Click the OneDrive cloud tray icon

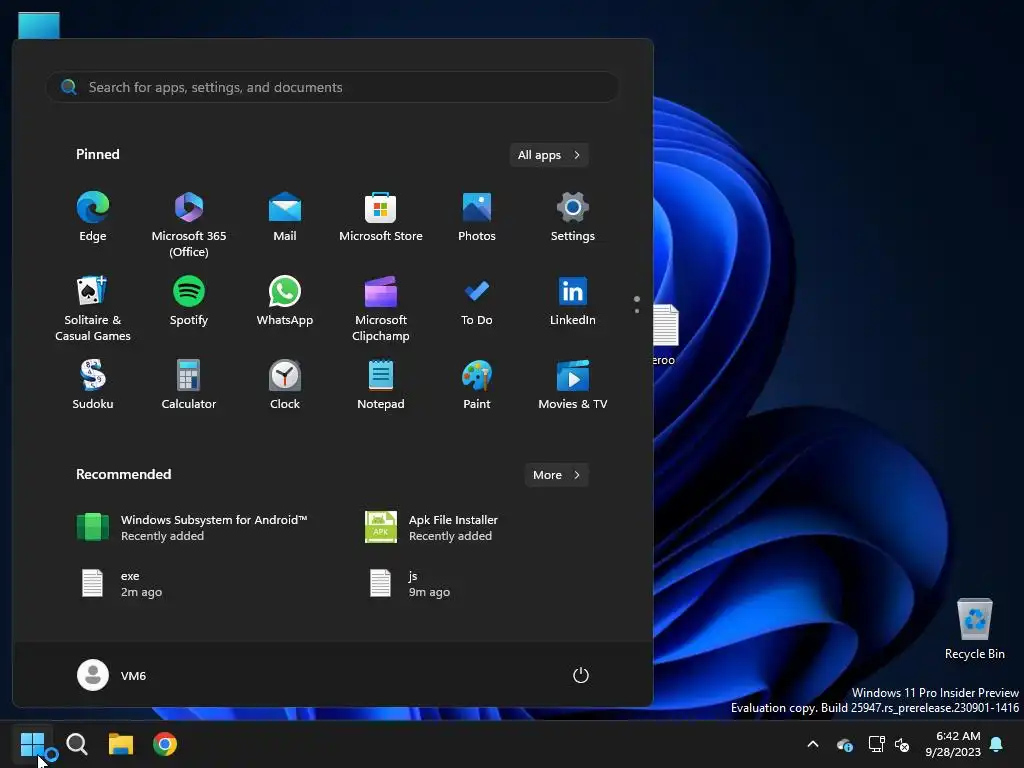[845, 744]
